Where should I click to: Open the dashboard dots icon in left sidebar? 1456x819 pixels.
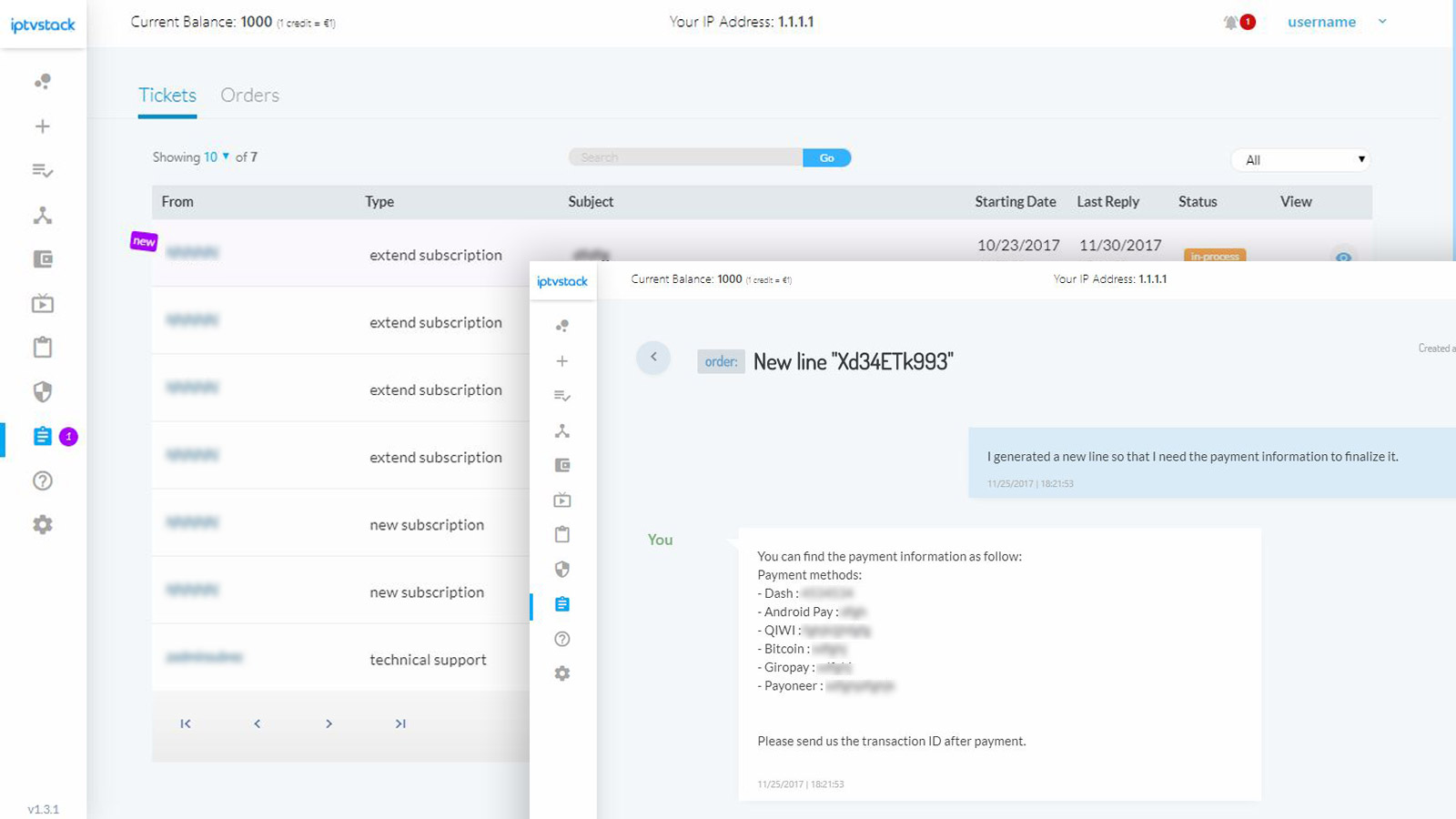click(x=43, y=82)
